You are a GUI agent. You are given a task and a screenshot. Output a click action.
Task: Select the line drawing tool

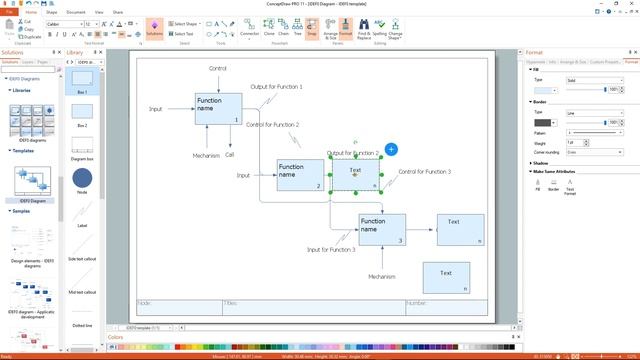click(224, 24)
